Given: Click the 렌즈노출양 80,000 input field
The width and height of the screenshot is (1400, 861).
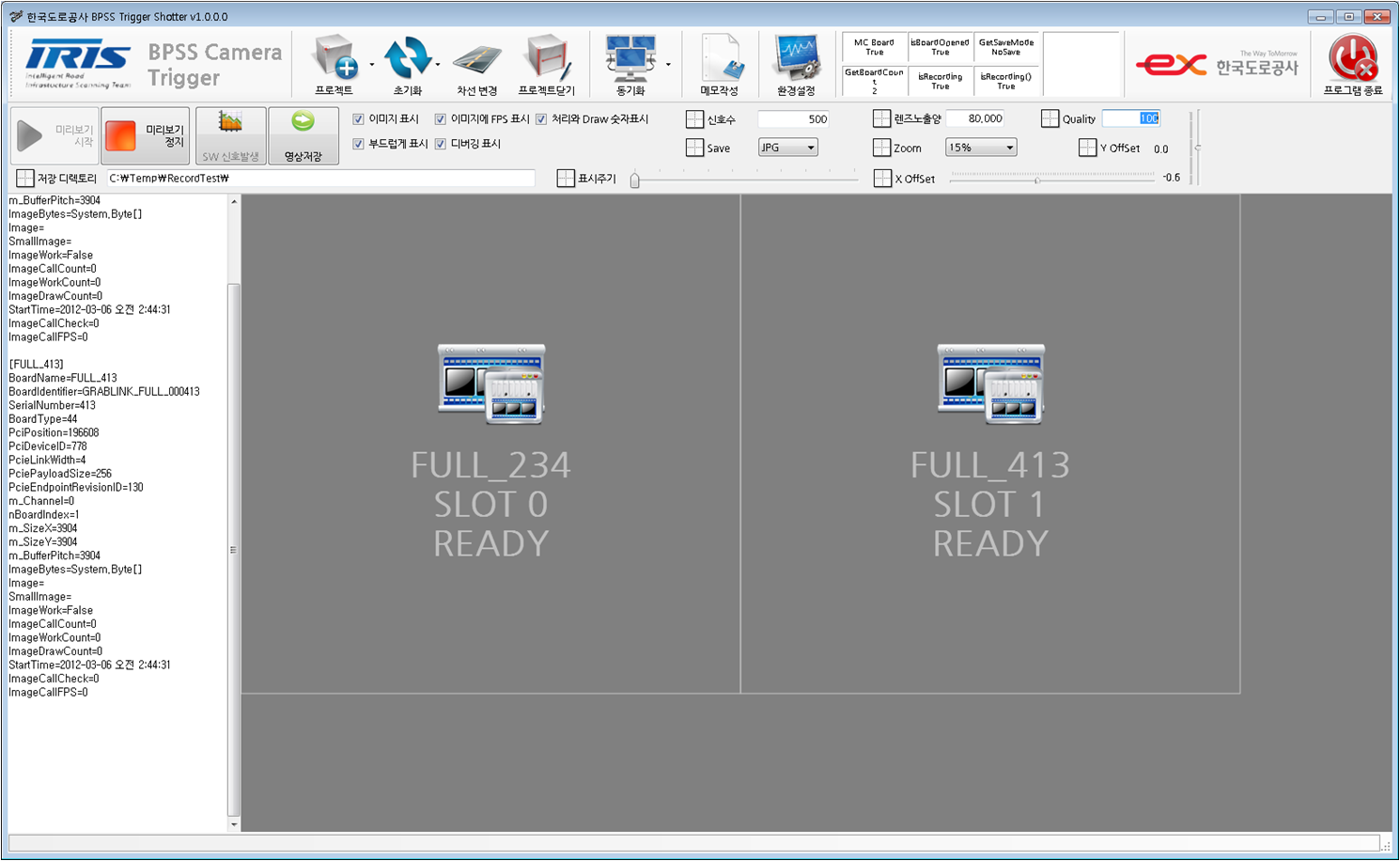Looking at the screenshot, I should click(975, 118).
